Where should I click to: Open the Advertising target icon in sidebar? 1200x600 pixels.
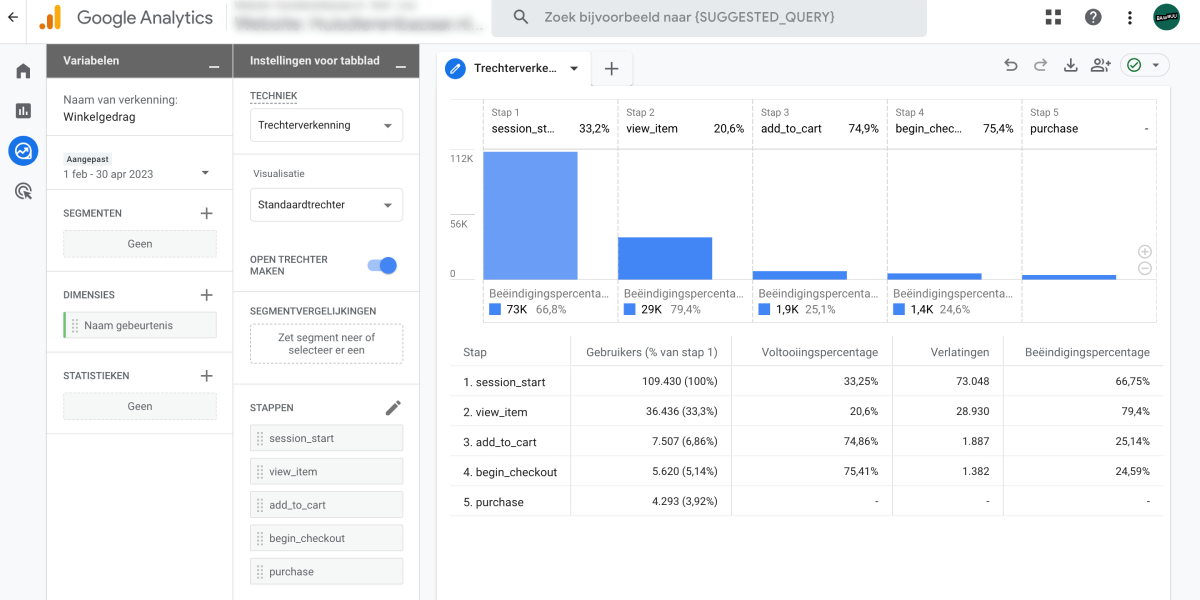(x=23, y=191)
